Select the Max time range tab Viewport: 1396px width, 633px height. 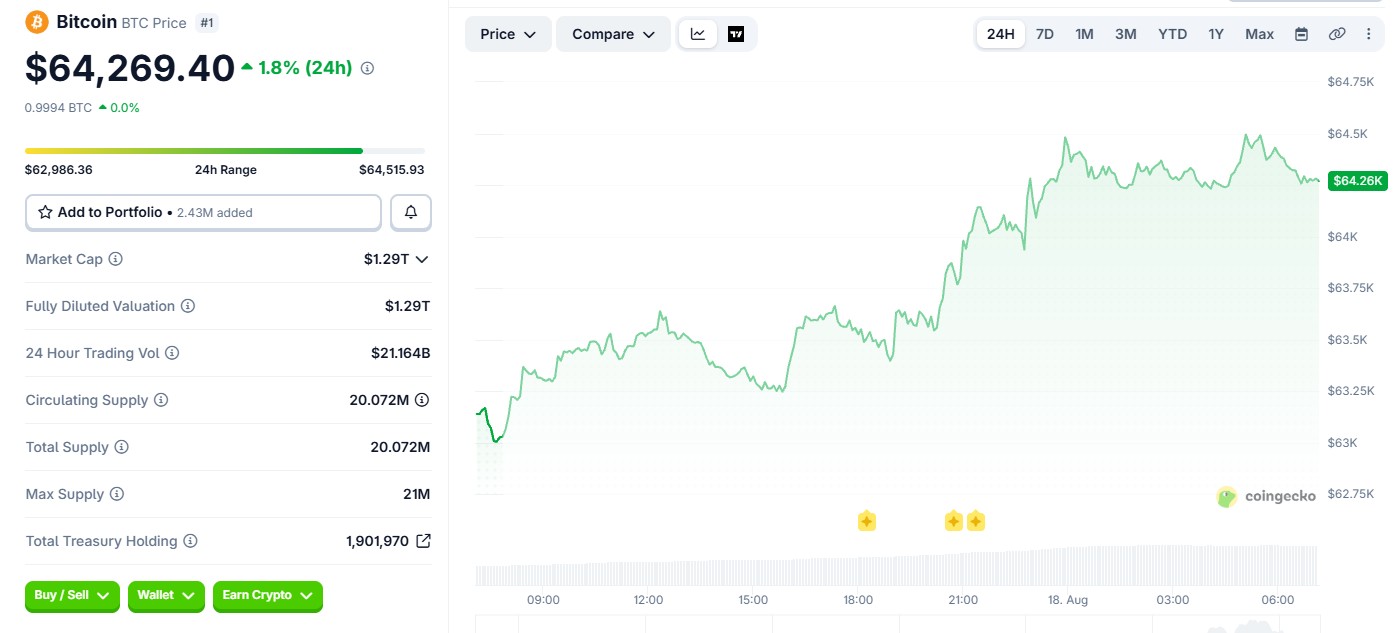[x=1260, y=34]
